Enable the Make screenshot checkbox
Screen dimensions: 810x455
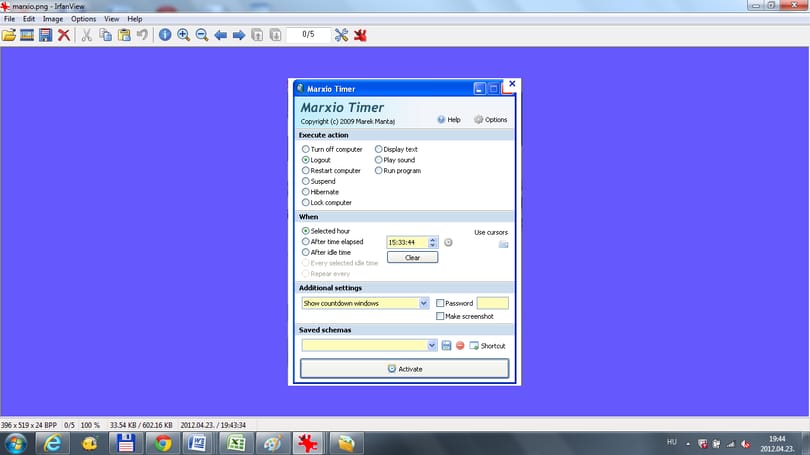tap(440, 316)
